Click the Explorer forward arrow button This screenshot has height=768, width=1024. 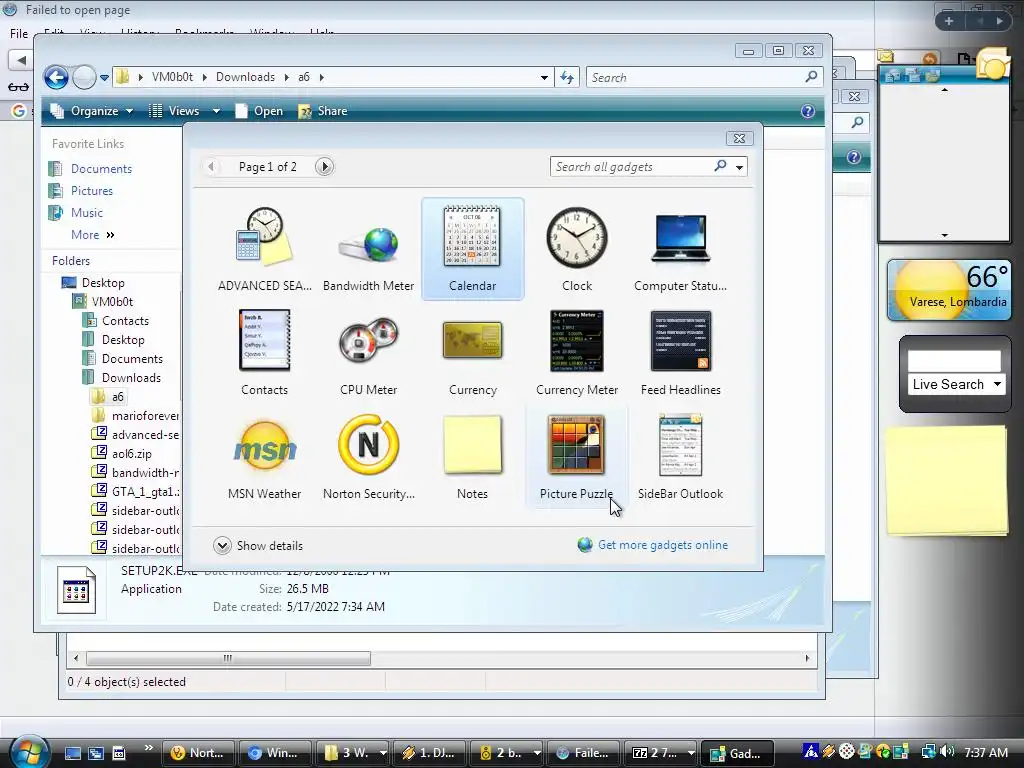84,78
